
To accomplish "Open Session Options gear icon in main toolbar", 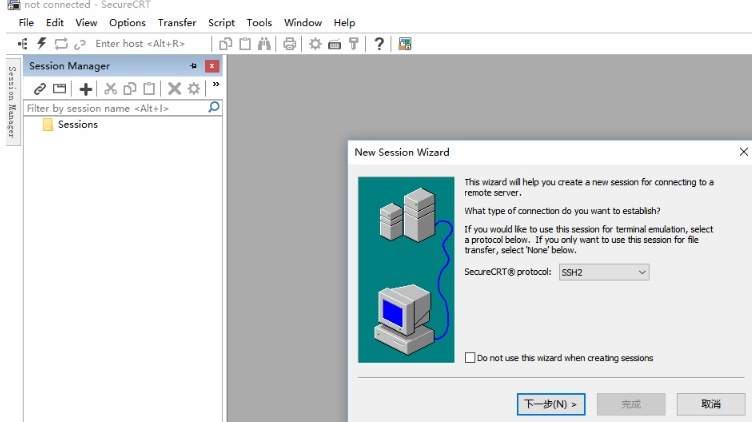I will pos(315,44).
